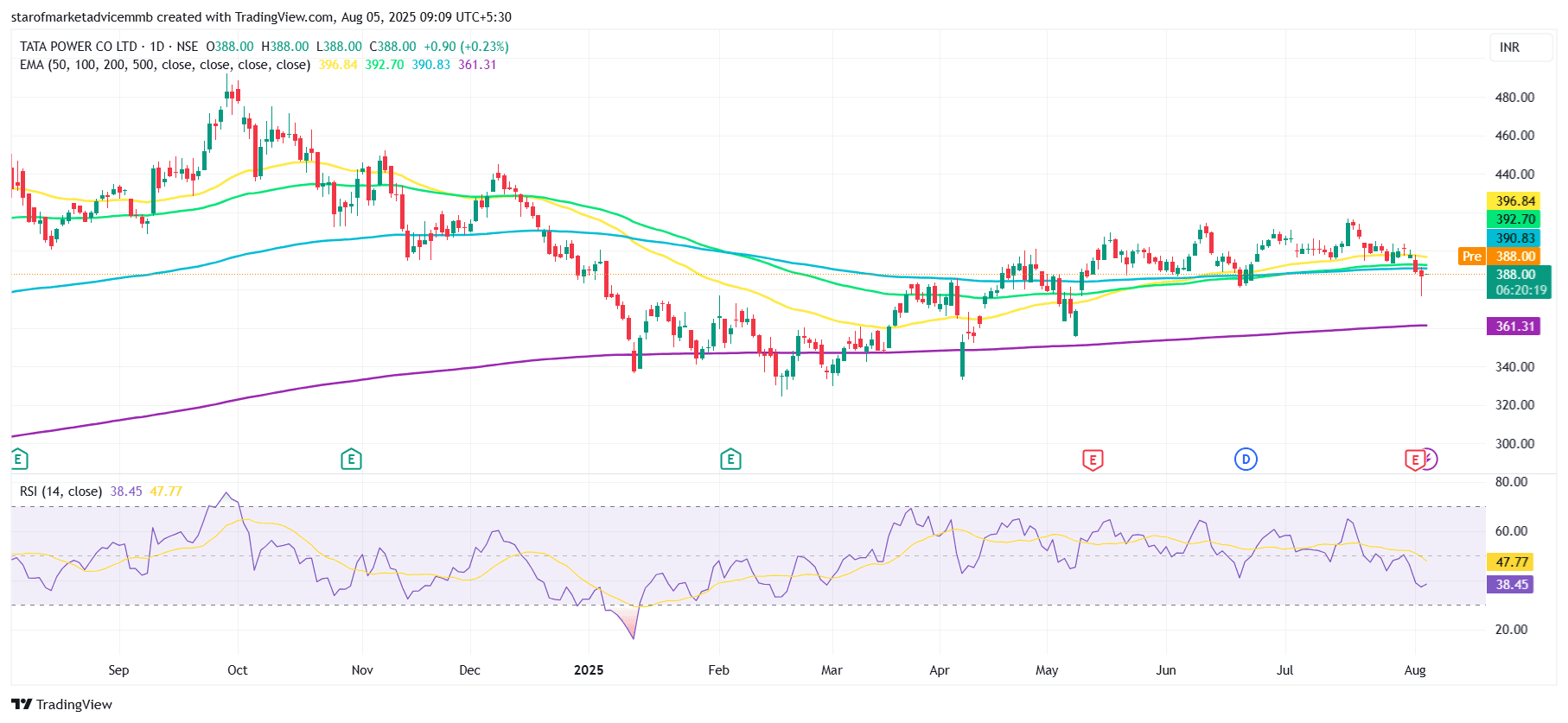Viewport: 1568px width, 723px height.
Task: Click the 80.00 RSI scale label
Action: point(1511,482)
